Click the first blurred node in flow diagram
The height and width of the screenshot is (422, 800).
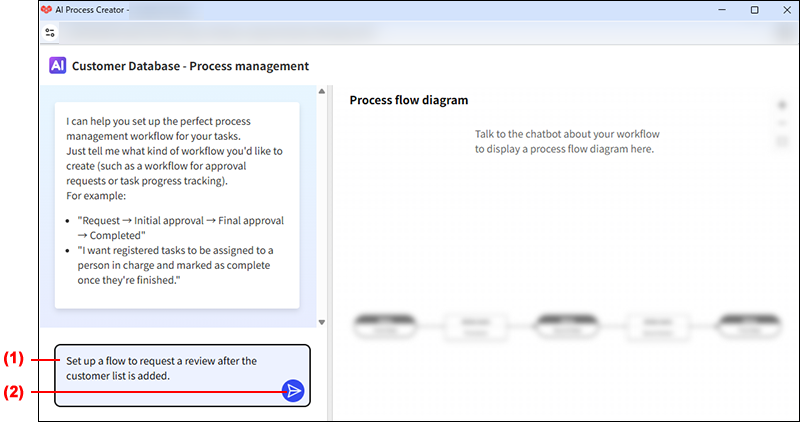[382, 325]
